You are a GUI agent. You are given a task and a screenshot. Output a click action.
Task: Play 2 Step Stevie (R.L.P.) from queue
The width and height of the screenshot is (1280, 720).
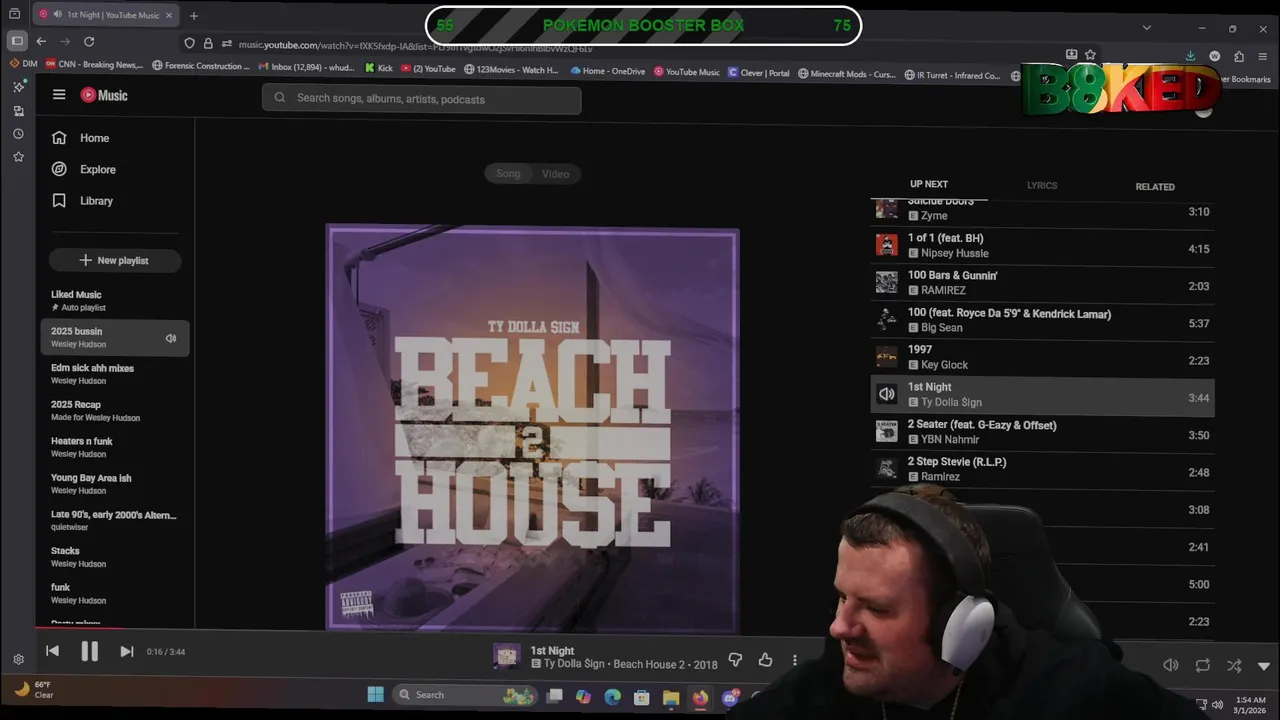point(1042,468)
